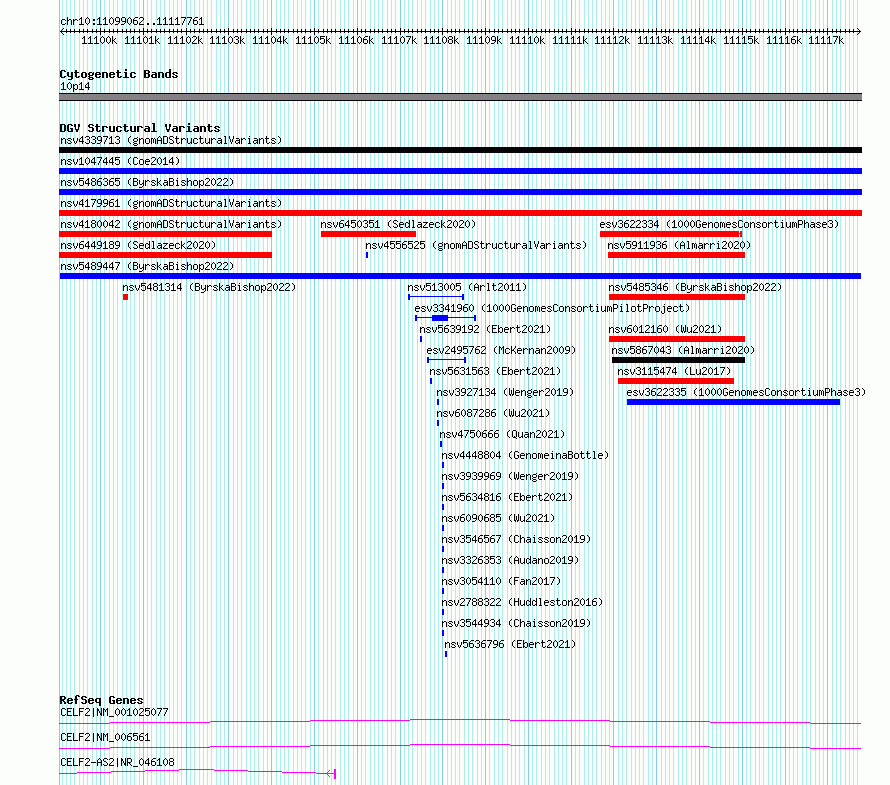Open nsv6012160 (Wu2021) variant
Screen dimensions: 890x785
[x=665, y=329]
